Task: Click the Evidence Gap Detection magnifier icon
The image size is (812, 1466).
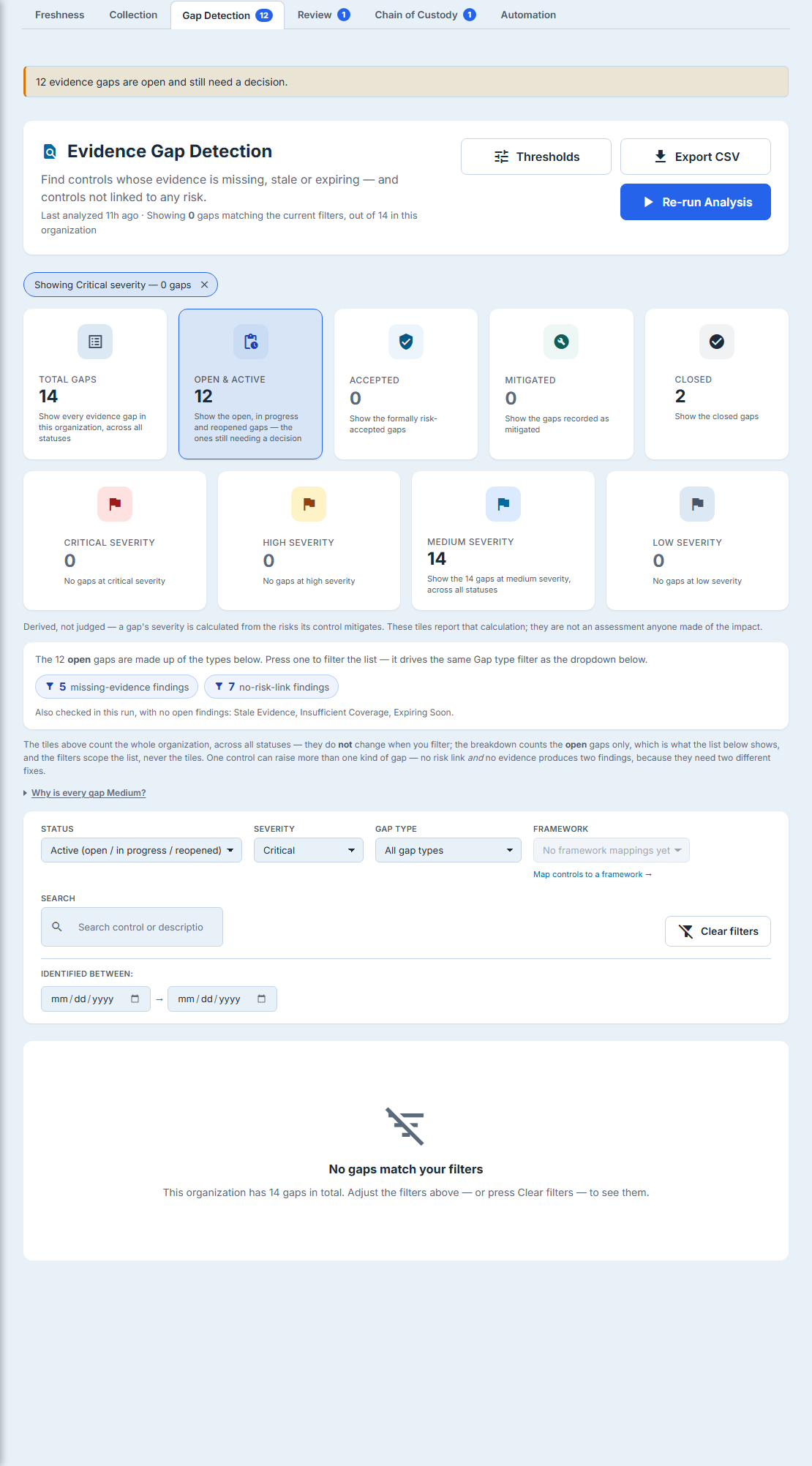Action: (x=50, y=151)
